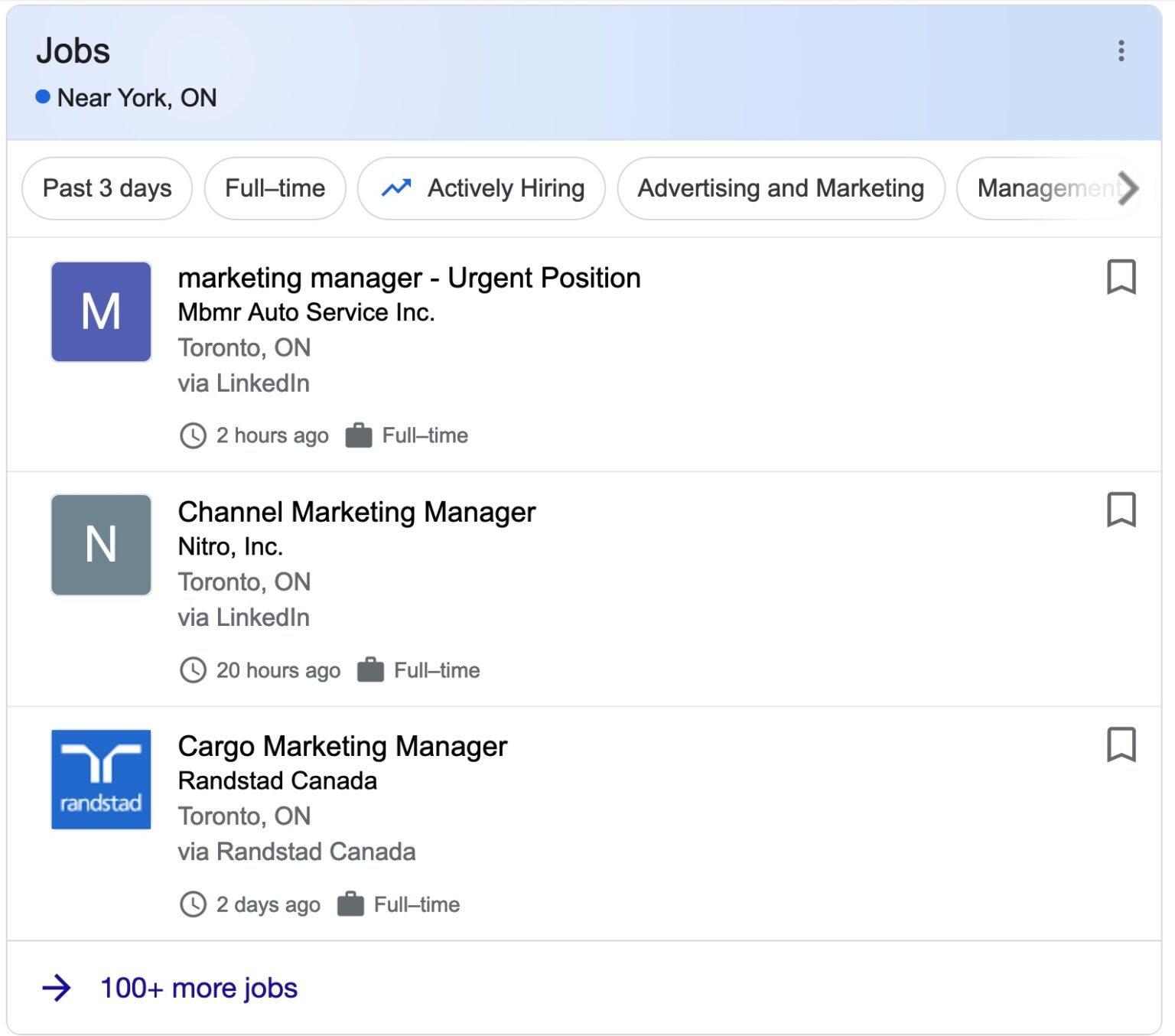Click via LinkedIn on the Nitro listing

pos(243,617)
